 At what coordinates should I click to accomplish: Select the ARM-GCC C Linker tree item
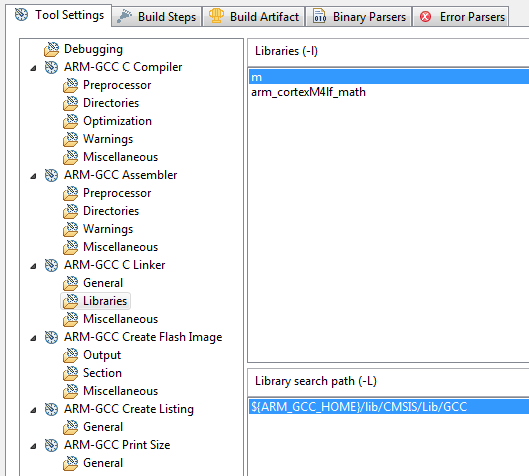tap(115, 265)
